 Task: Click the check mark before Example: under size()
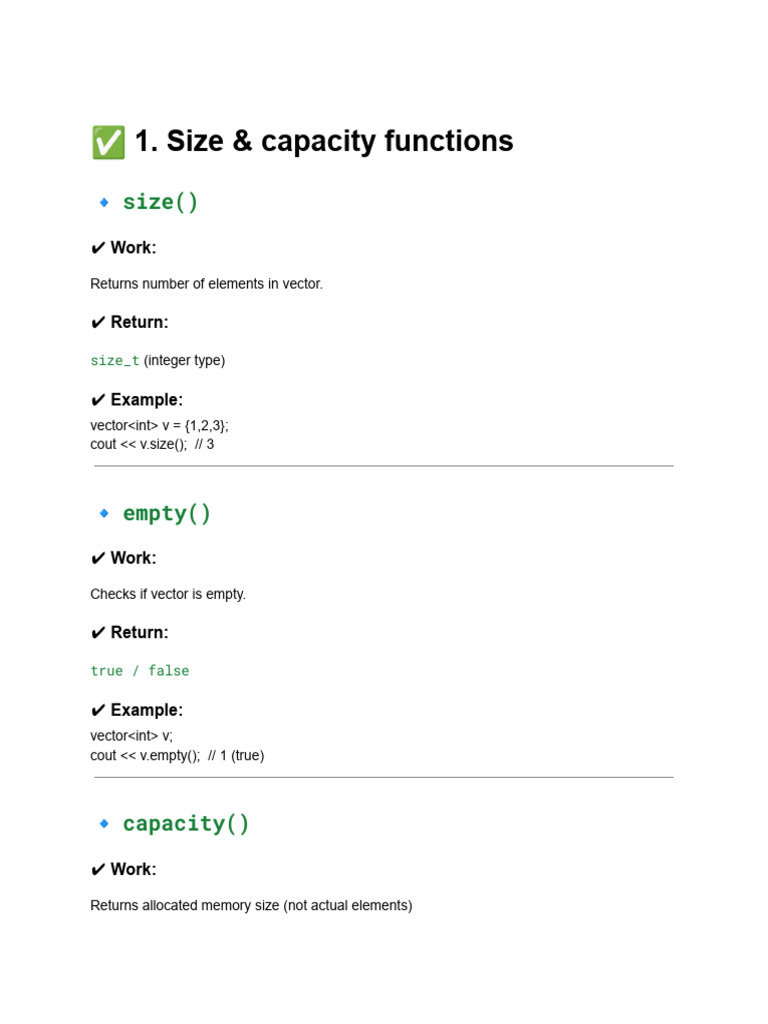pyautogui.click(x=98, y=400)
